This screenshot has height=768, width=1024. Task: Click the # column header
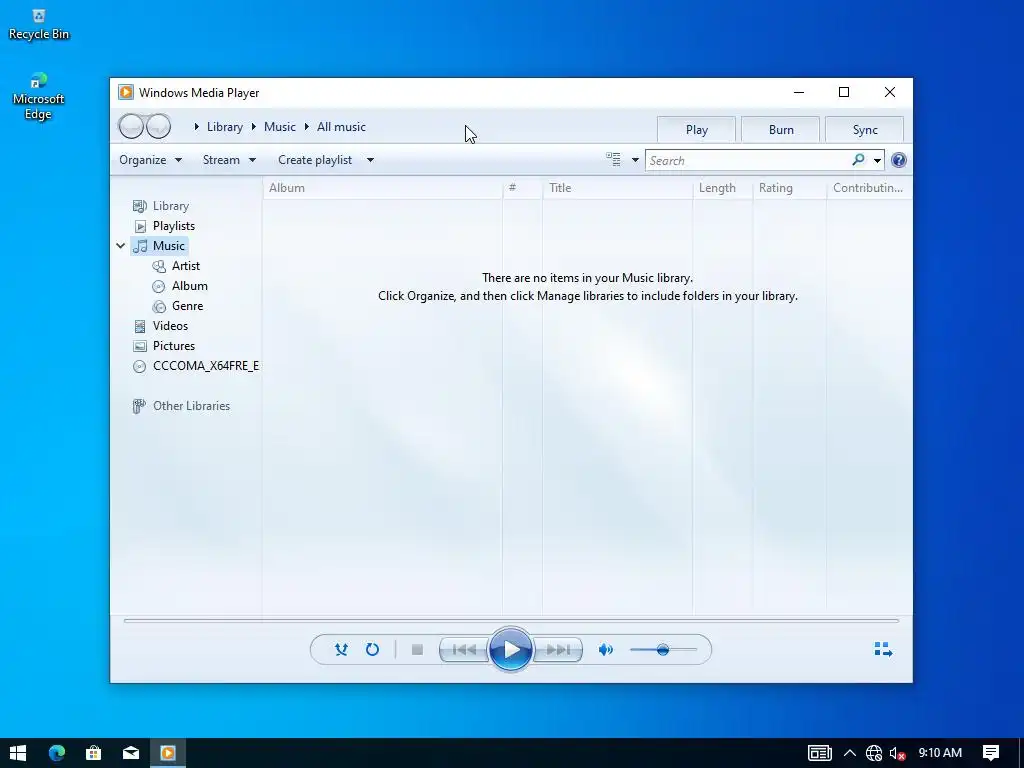click(x=522, y=188)
